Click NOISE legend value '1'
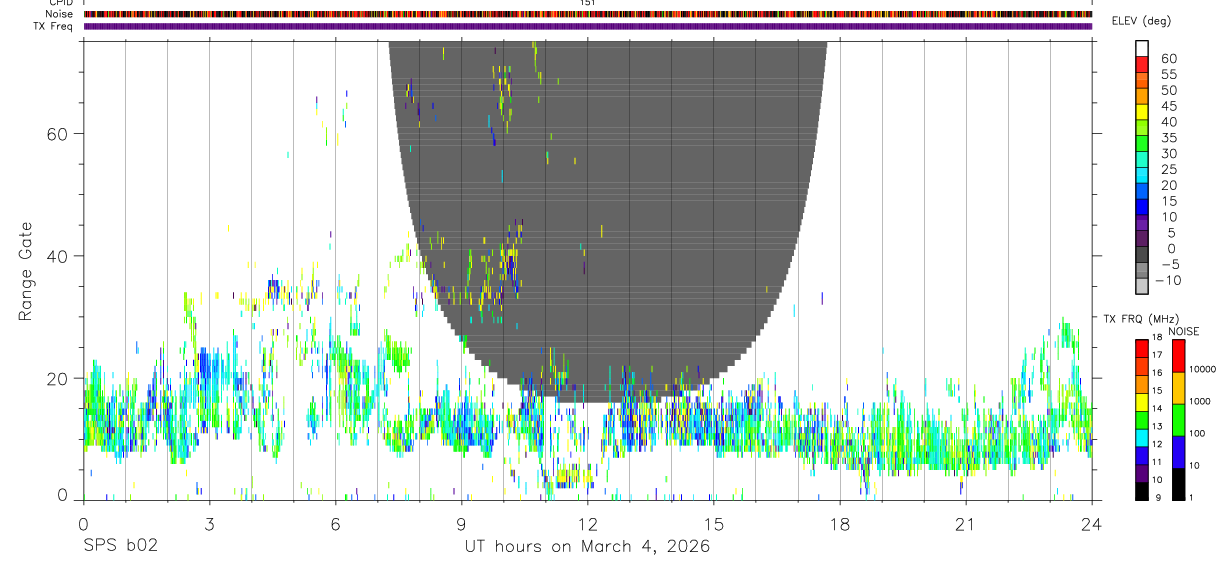 (1193, 497)
